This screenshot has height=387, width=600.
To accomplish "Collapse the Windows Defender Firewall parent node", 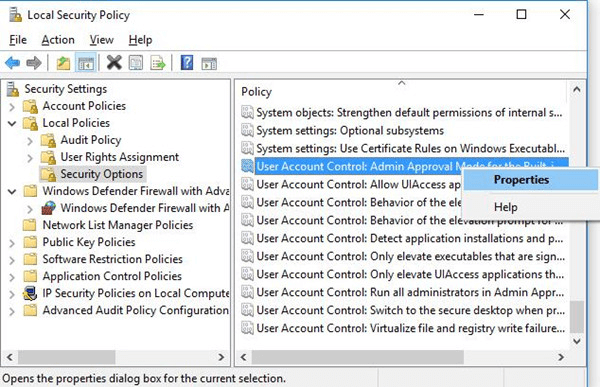I will coord(12,191).
